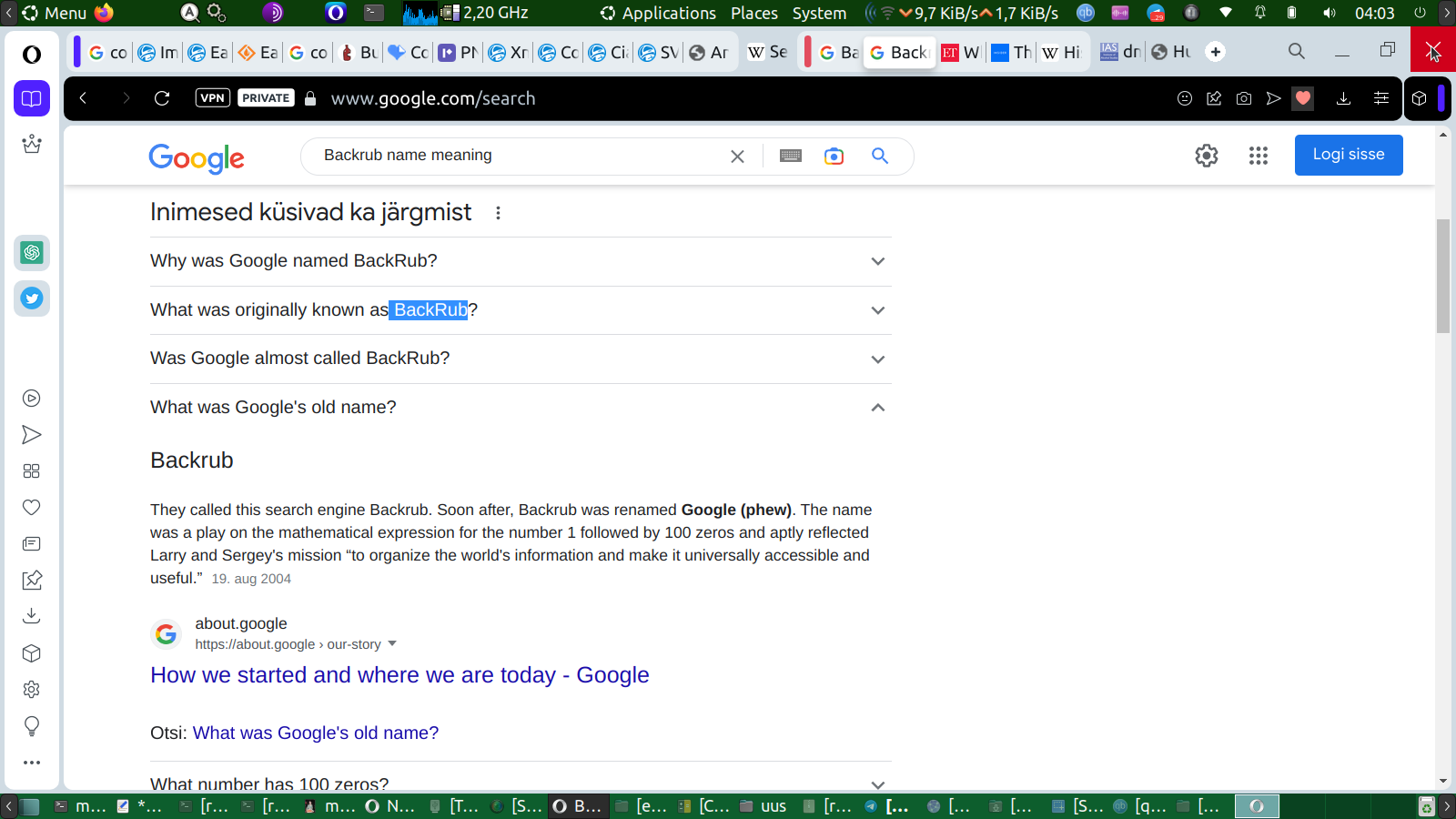Open the pencil edit icon in the sidebar

point(32,580)
